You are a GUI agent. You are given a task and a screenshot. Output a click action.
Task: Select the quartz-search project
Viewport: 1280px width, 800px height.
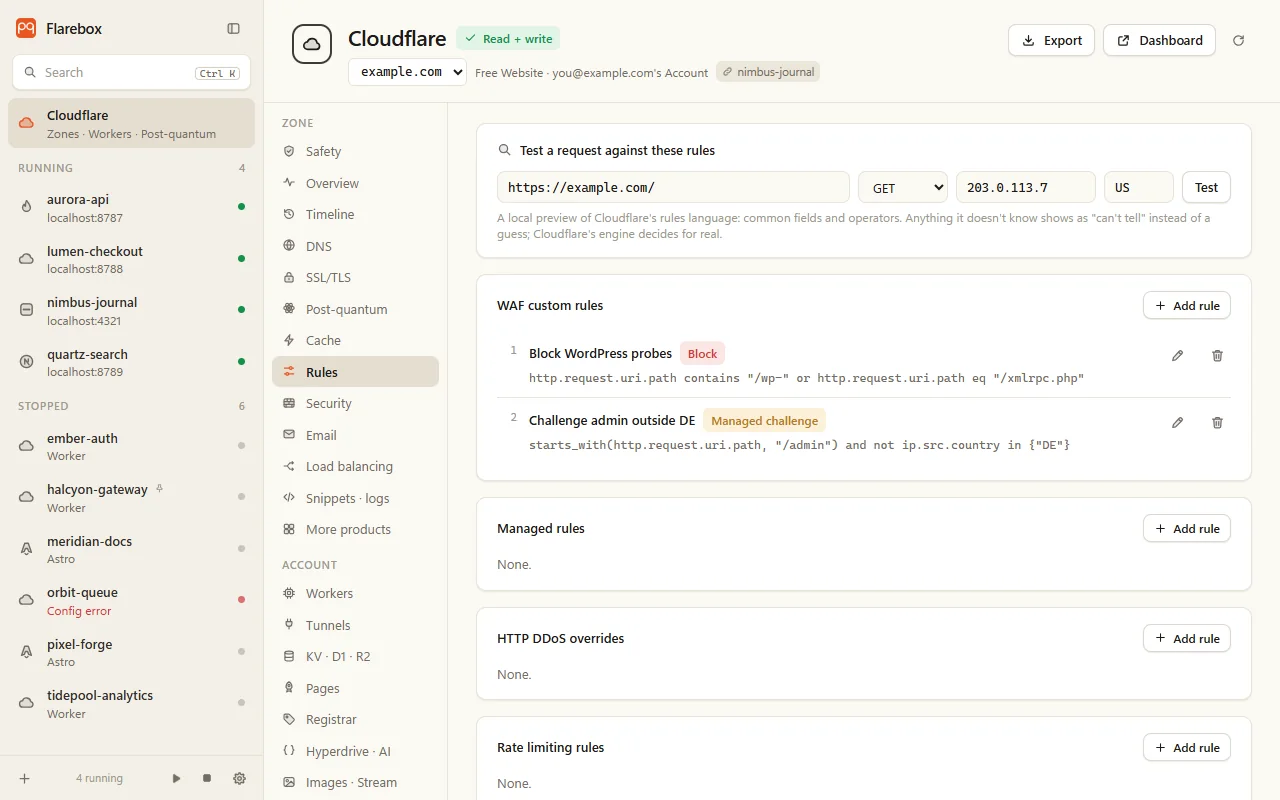131,363
